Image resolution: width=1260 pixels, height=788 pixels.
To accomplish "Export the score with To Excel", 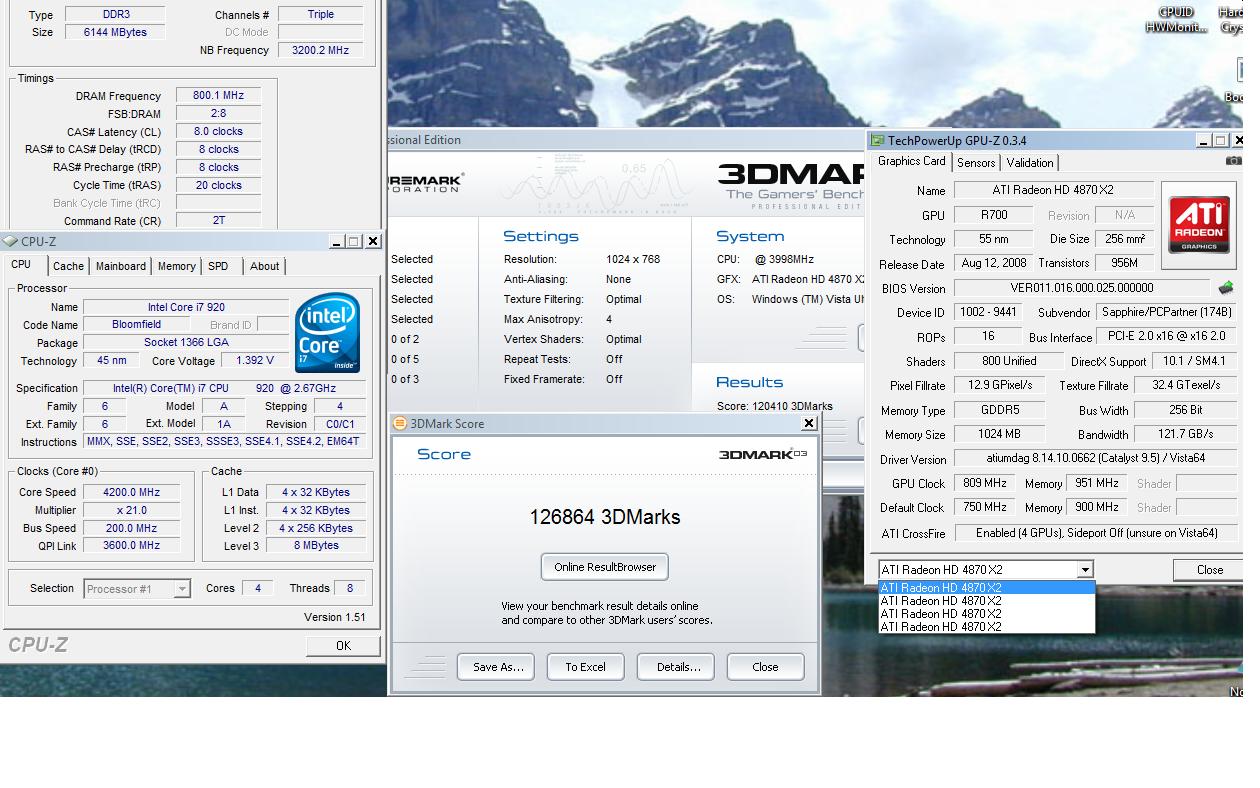I will coord(586,667).
